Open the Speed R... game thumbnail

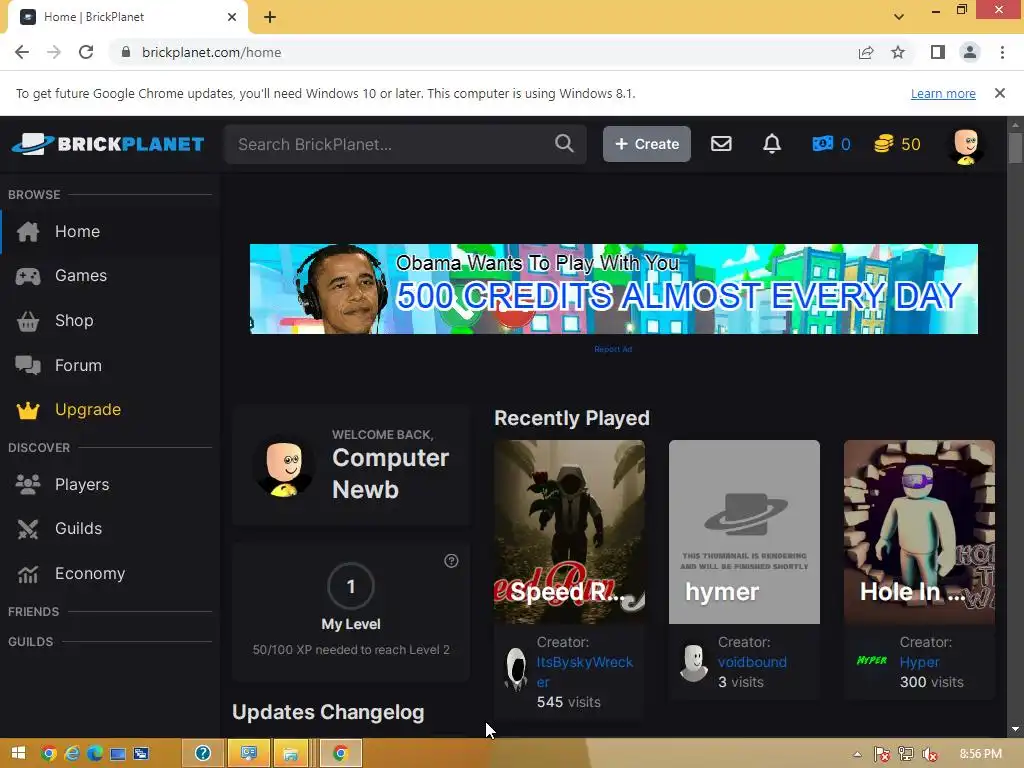coord(569,532)
